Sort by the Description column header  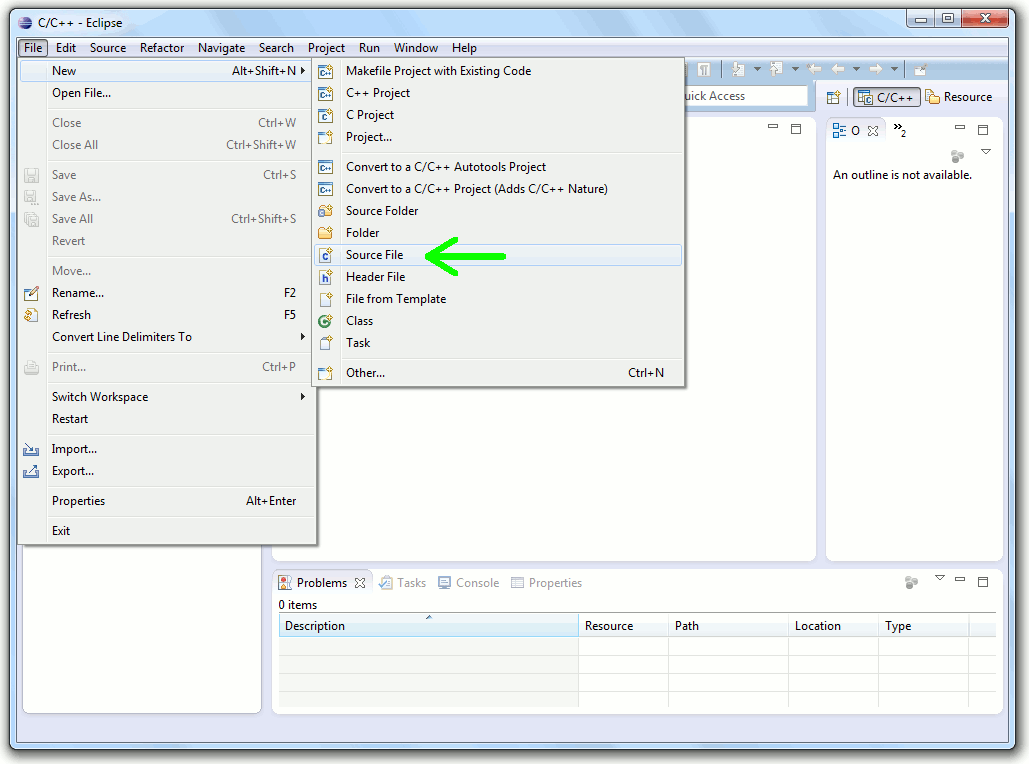(429, 626)
